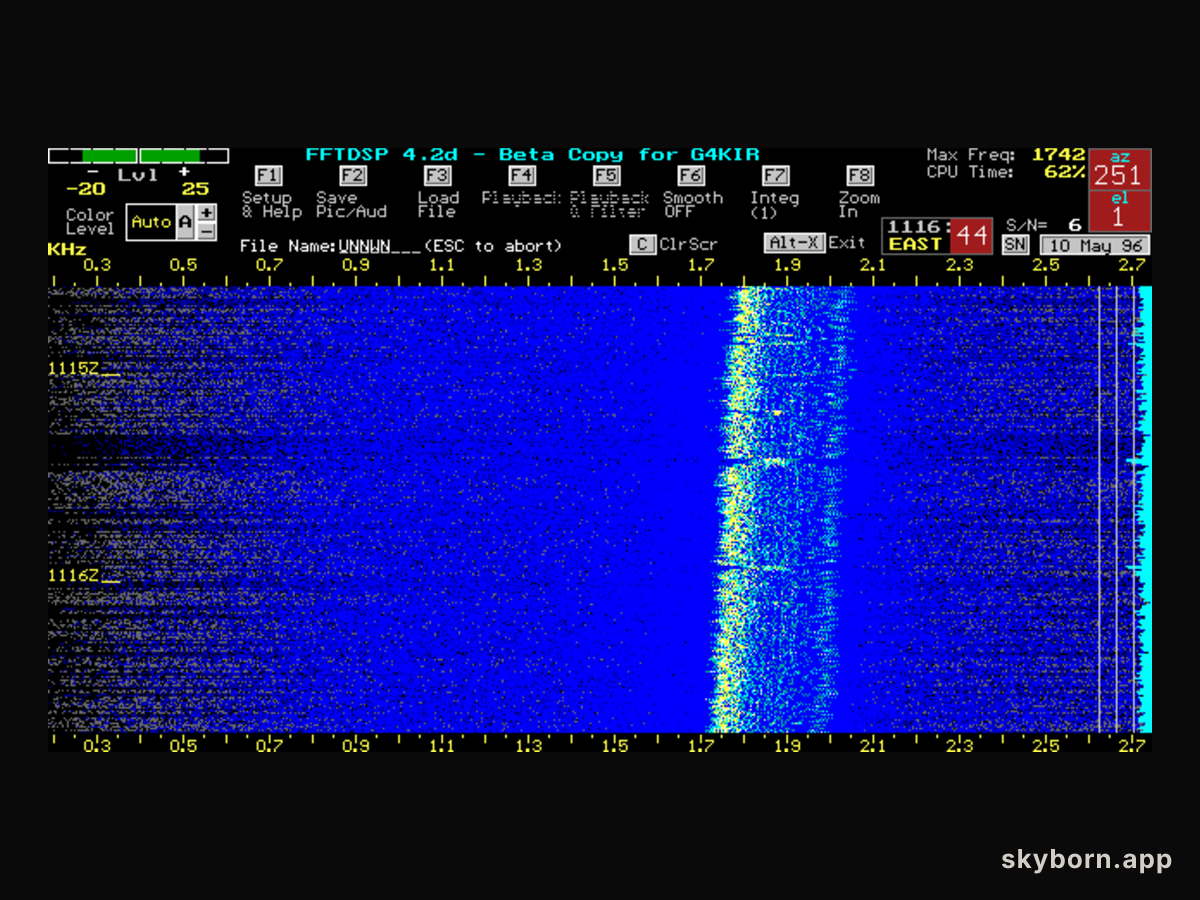Click the 10 May 96 date box
Viewport: 1200px width, 900px height.
click(1095, 245)
